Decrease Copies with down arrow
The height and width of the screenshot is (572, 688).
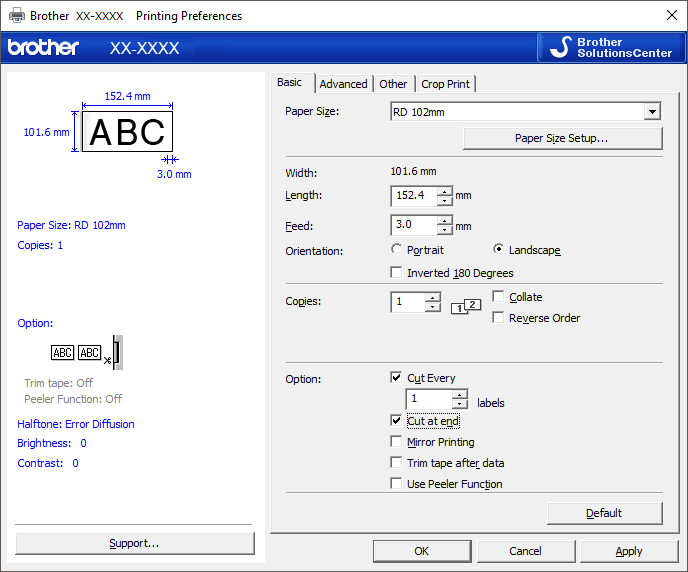tap(433, 307)
